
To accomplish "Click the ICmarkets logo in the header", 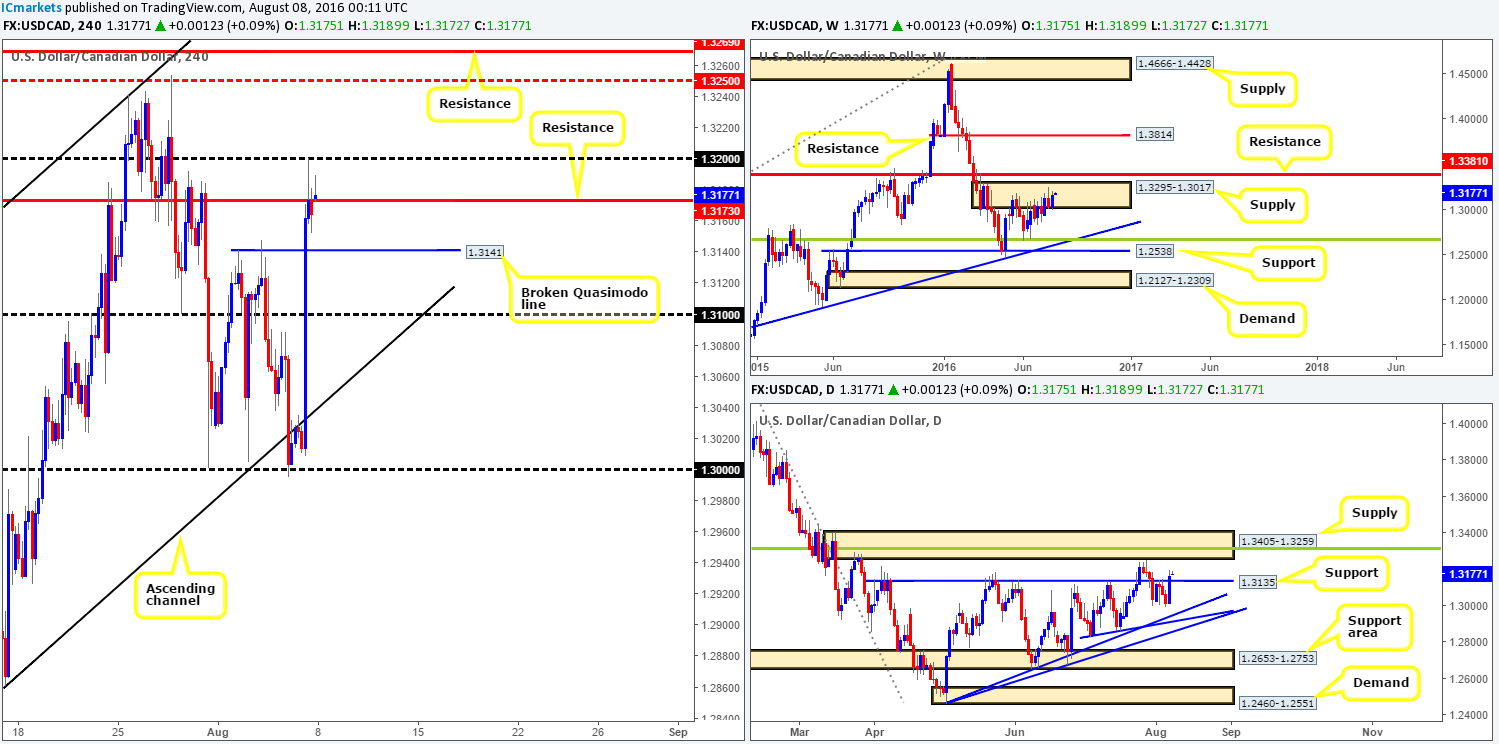I will [x=33, y=7].
